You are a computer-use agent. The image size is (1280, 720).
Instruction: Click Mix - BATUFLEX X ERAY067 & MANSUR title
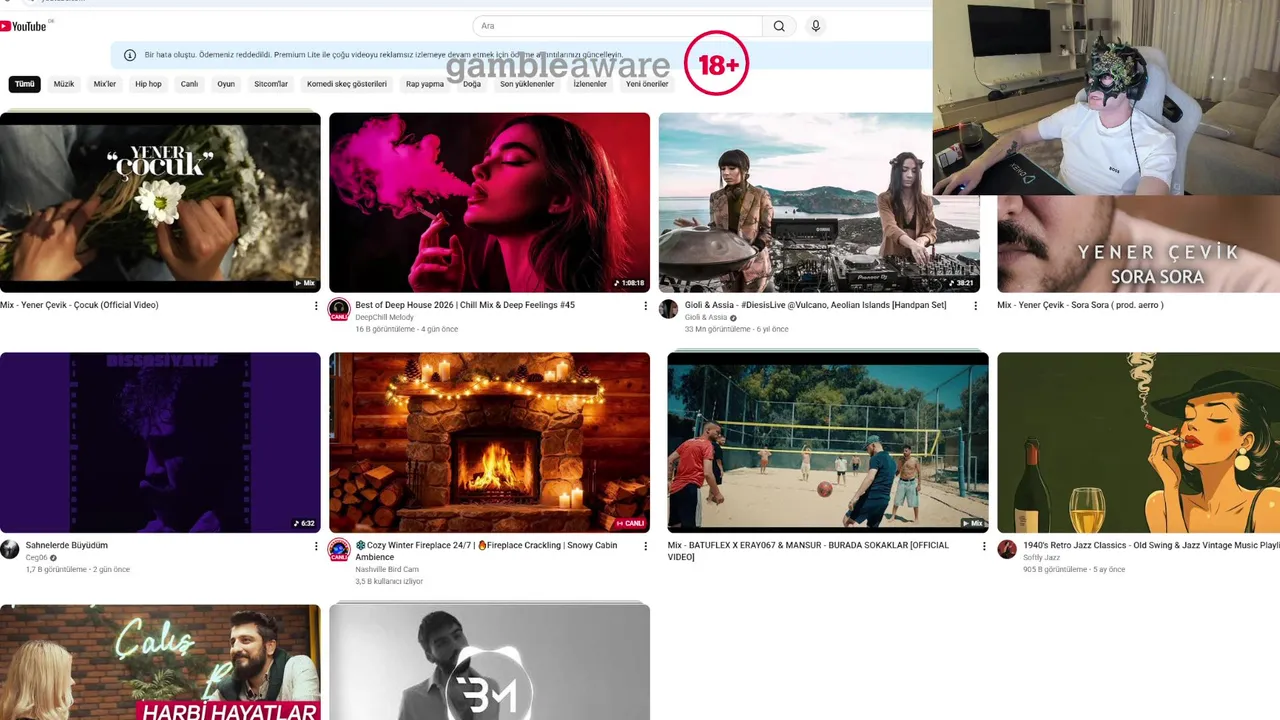(x=808, y=551)
